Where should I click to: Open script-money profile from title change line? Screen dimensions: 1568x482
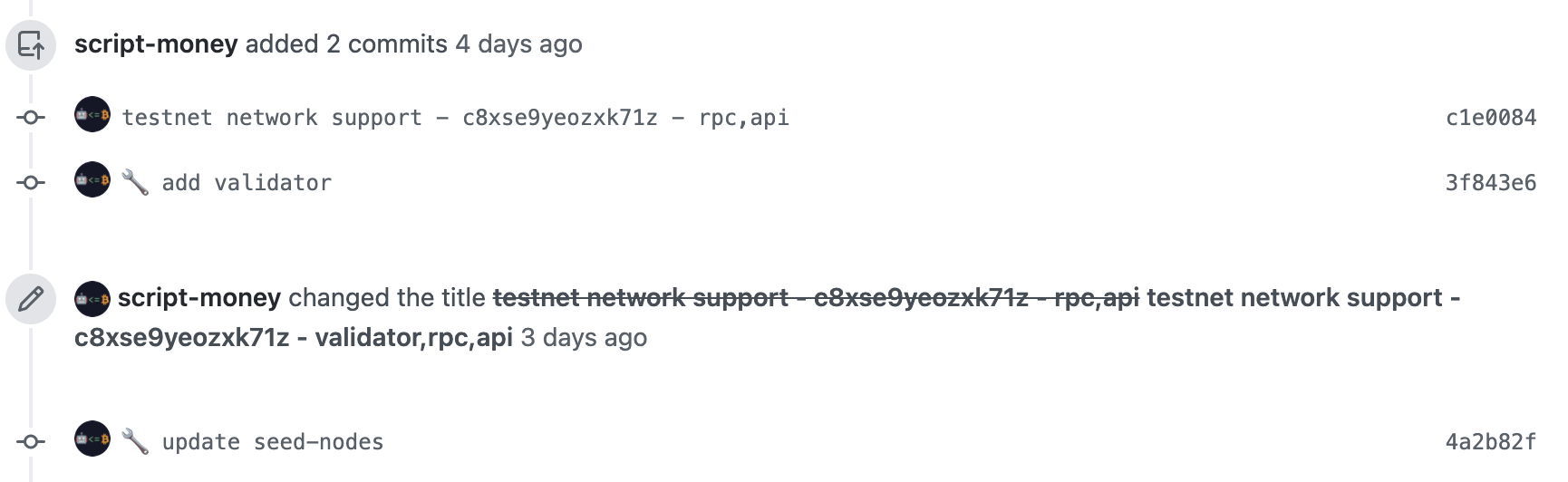pos(199,297)
